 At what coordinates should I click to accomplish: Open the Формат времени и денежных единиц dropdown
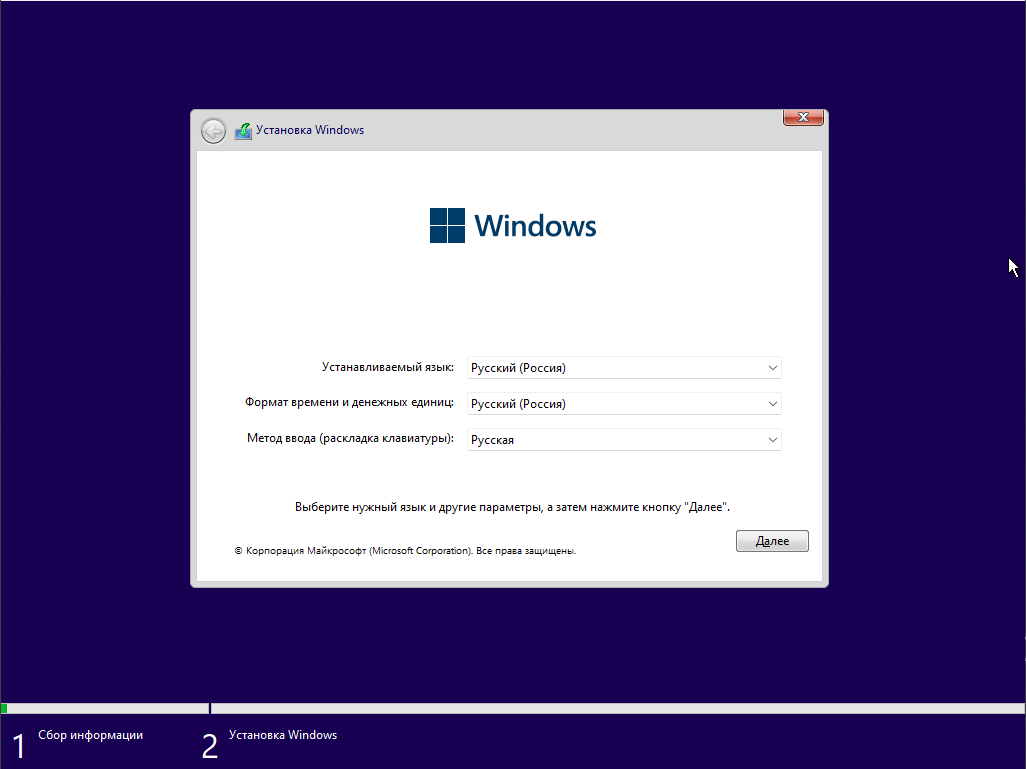pyautogui.click(x=624, y=404)
